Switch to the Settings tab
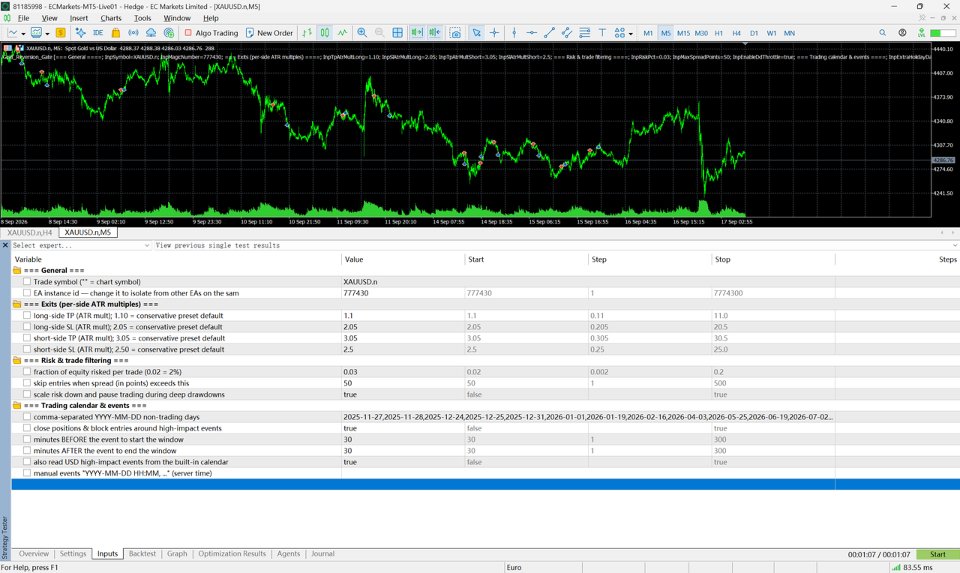Image resolution: width=960 pixels, height=573 pixels. click(x=73, y=553)
